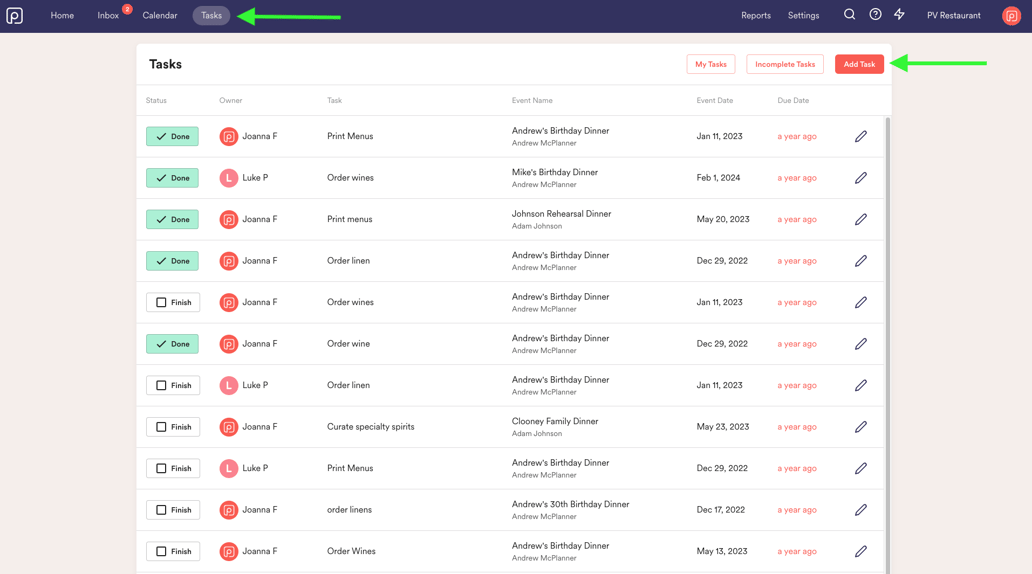Finish Luke P's Order linen task
1032x574 pixels.
click(x=173, y=385)
